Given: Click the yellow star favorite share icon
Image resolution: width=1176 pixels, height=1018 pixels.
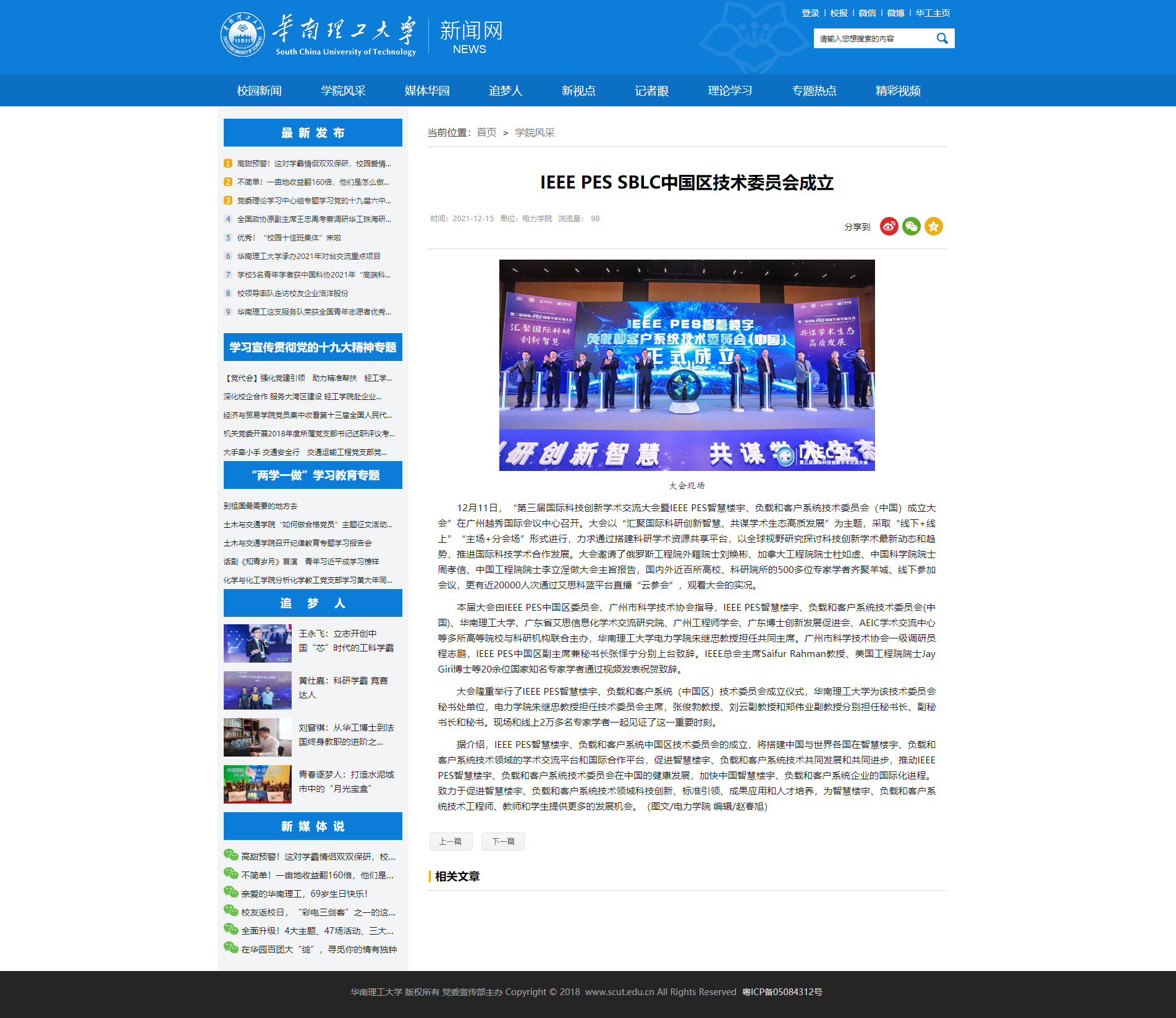Looking at the screenshot, I should click(933, 227).
